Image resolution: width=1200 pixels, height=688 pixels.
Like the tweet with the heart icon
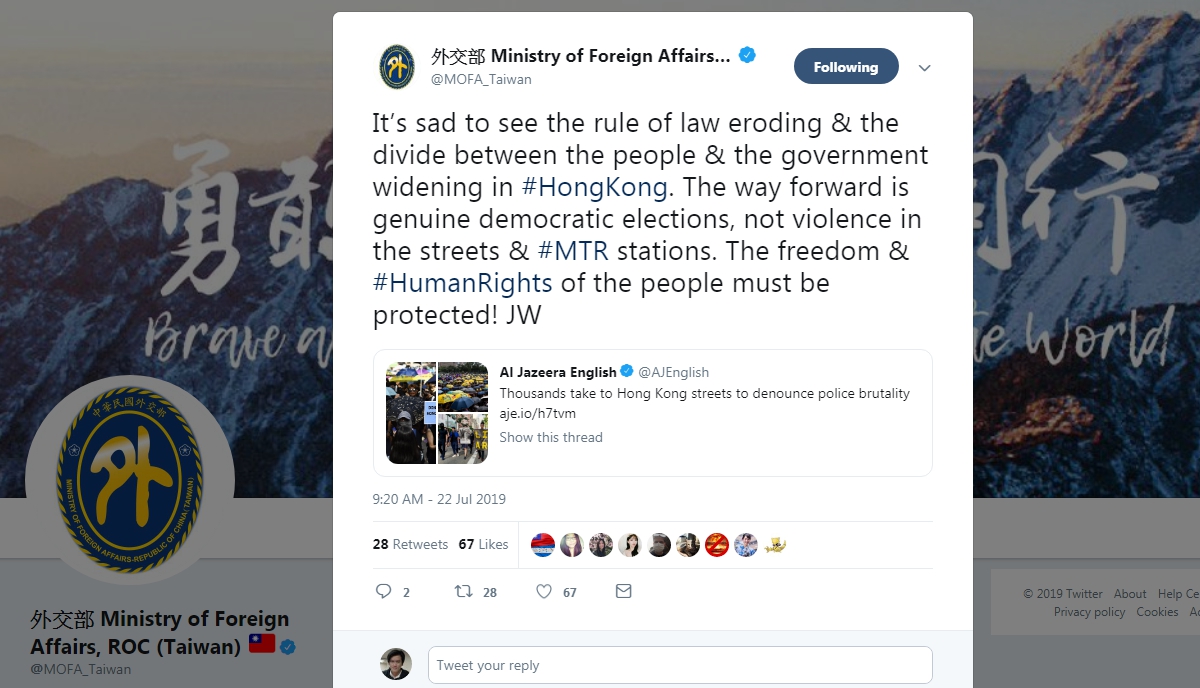click(544, 592)
